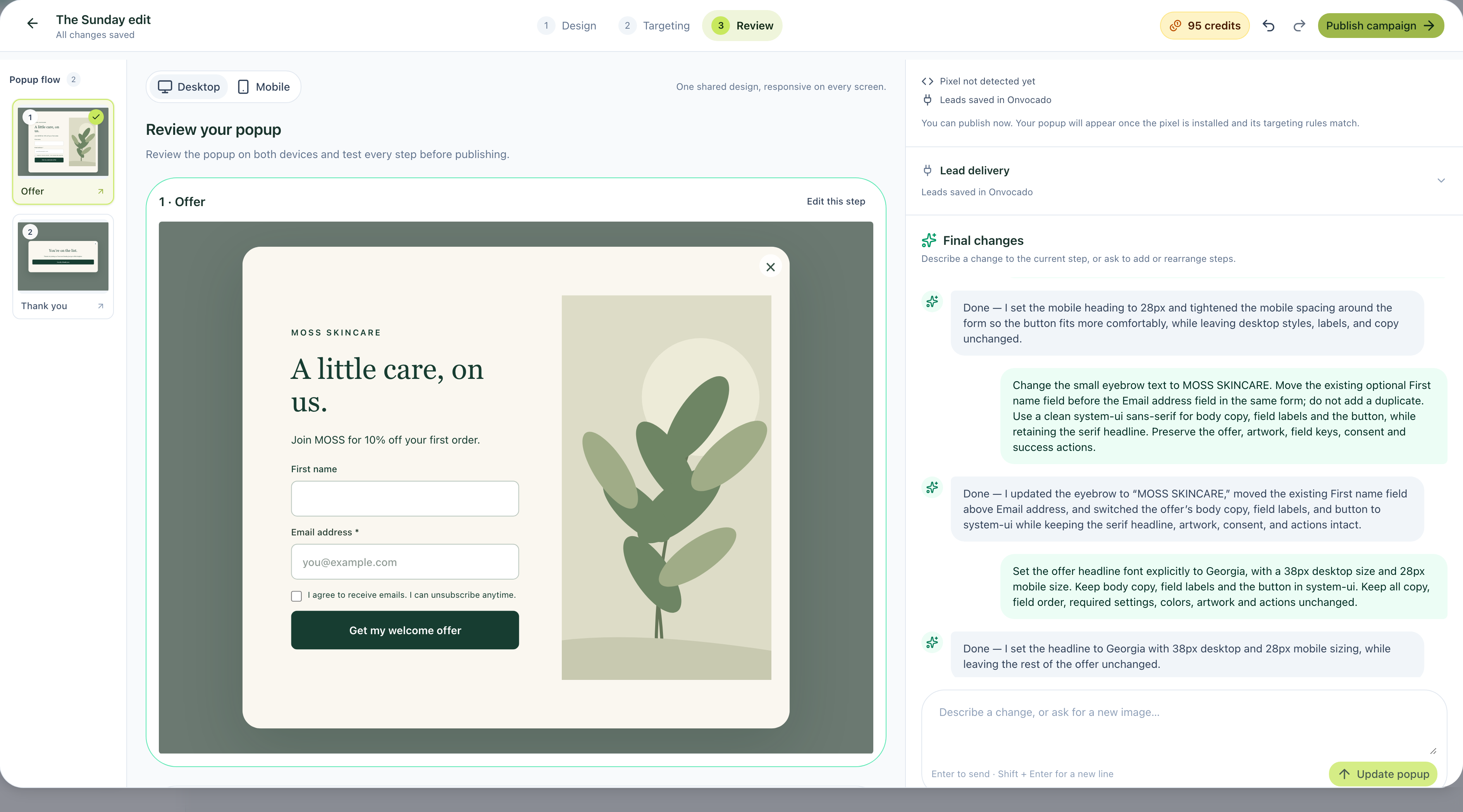Click the Join MOSS for 10% off text
Viewport: 1463px width, 812px height.
[385, 440]
